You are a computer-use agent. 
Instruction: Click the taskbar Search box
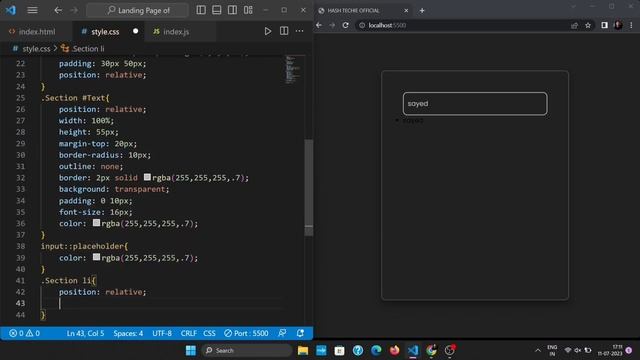pyautogui.click(x=247, y=350)
